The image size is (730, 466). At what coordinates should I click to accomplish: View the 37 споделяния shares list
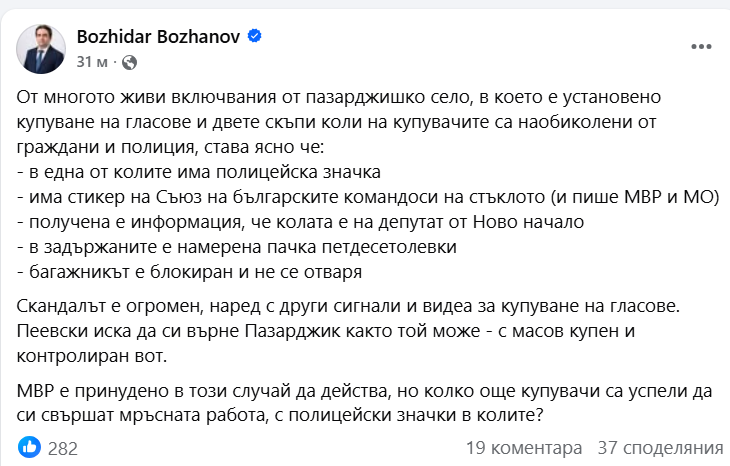(x=660, y=448)
